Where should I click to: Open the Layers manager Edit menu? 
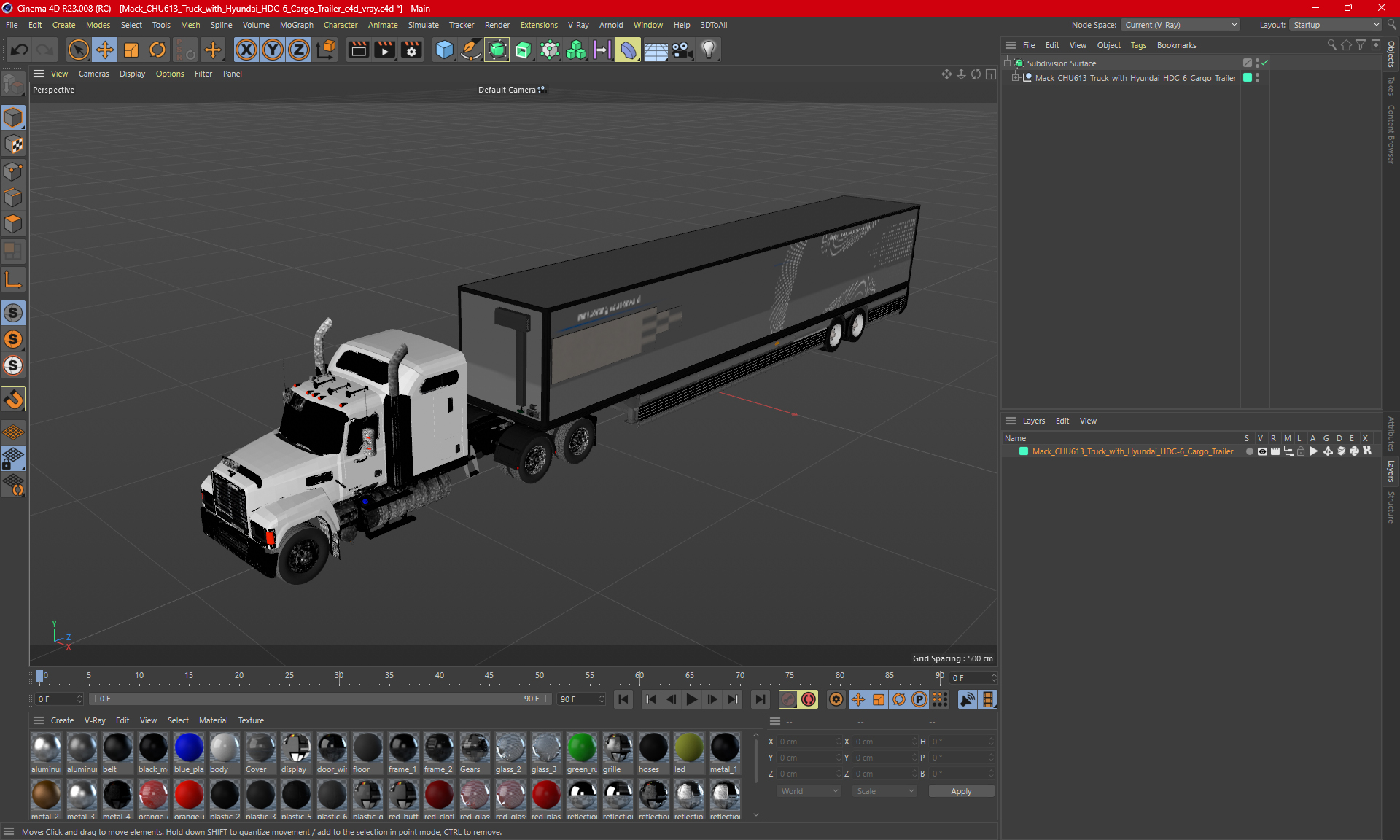(1062, 421)
